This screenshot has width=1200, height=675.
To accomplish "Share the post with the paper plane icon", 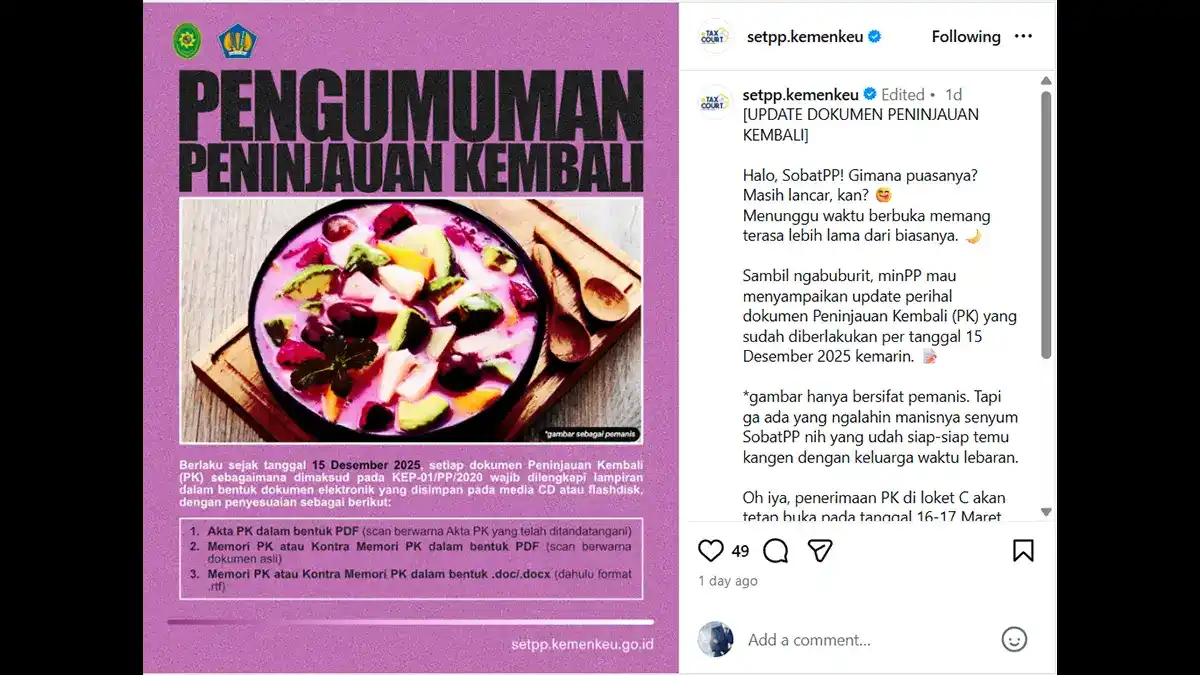I will click(820, 551).
